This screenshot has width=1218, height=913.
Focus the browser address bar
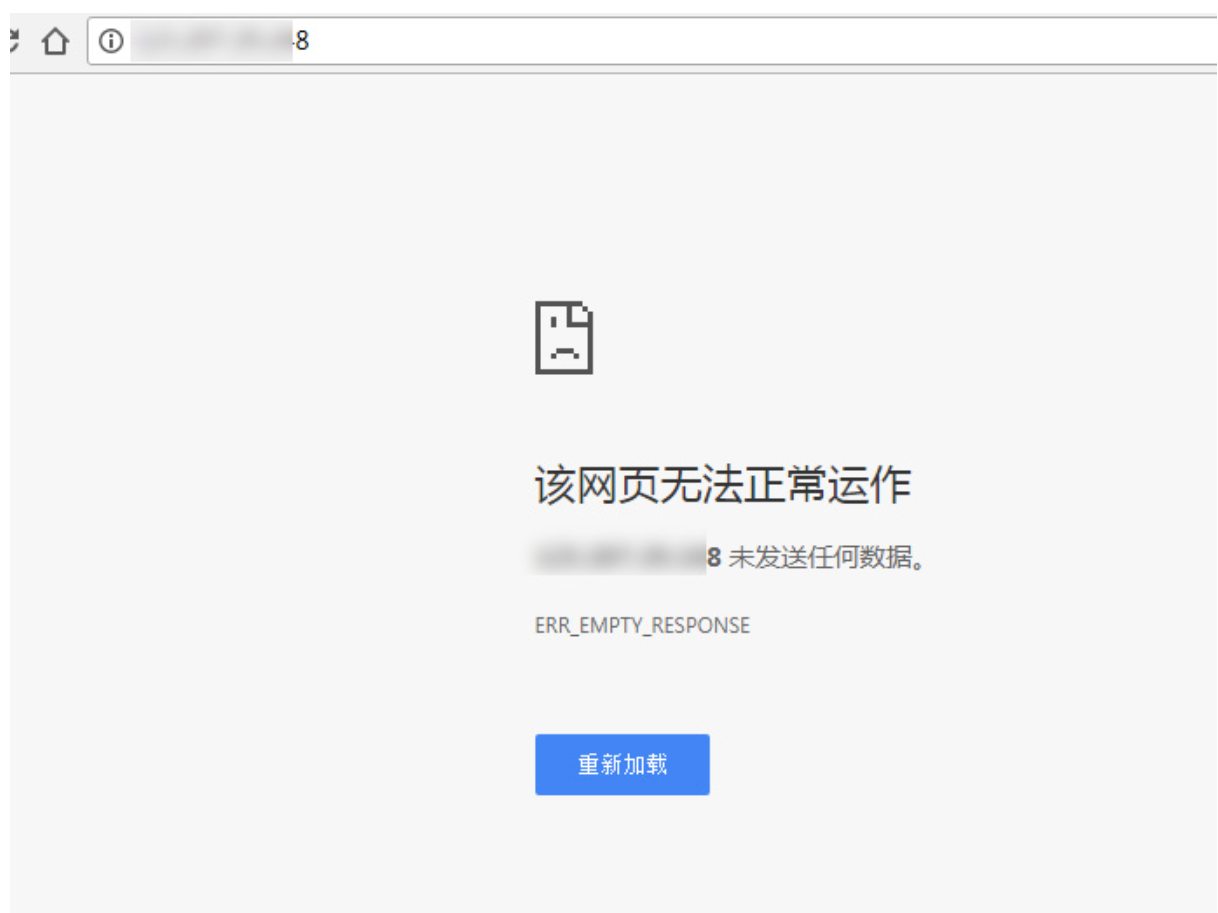[x=700, y=42]
